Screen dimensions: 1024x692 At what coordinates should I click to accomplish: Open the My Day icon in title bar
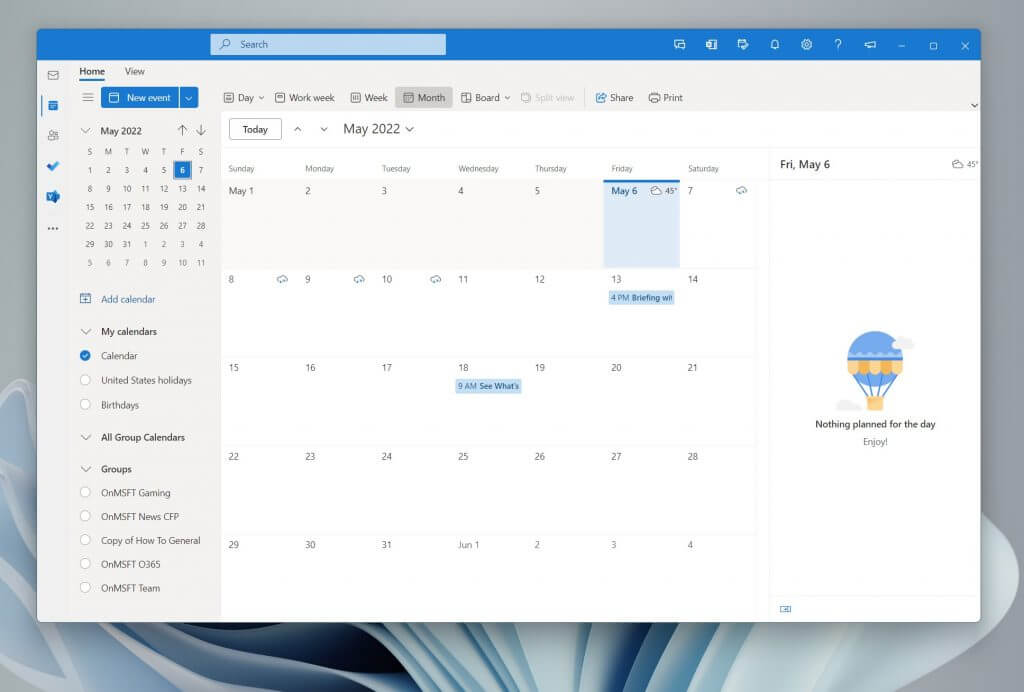click(743, 44)
